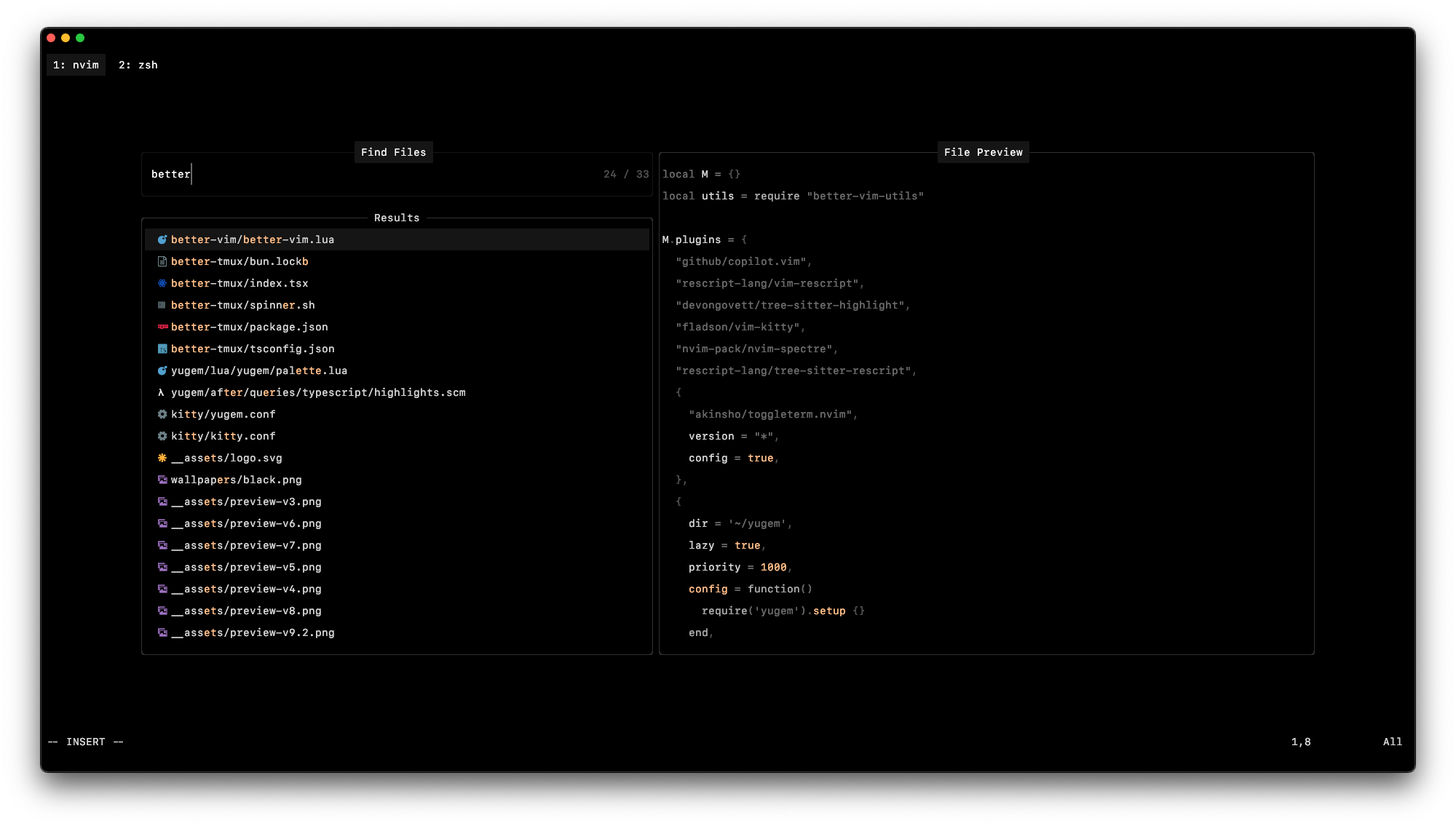Switch to the 1: nvim tab
Viewport: 1456px width, 826px height.
point(76,65)
